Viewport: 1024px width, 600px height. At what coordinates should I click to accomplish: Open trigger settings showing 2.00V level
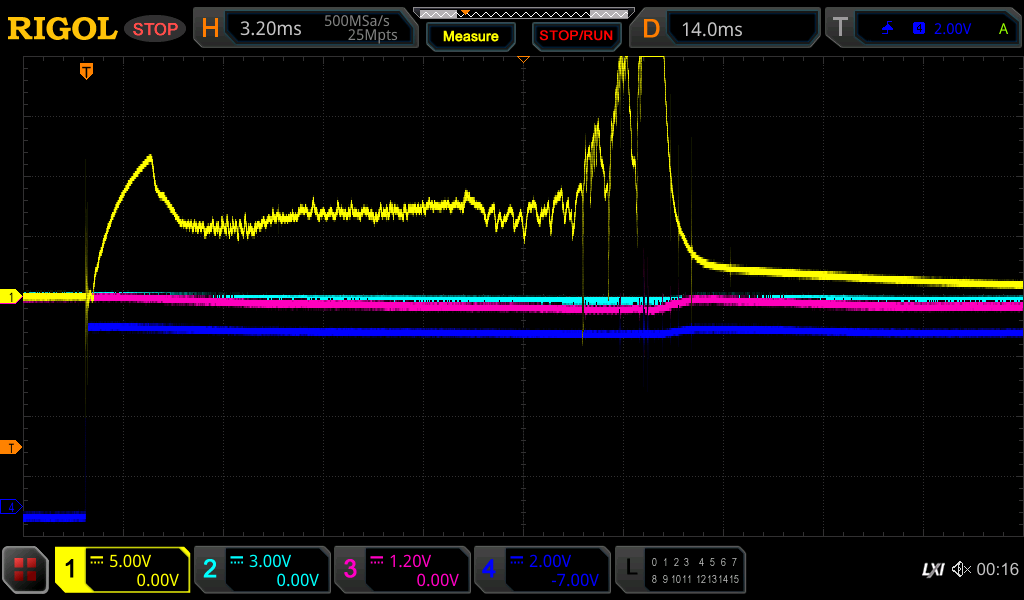[x=922, y=29]
